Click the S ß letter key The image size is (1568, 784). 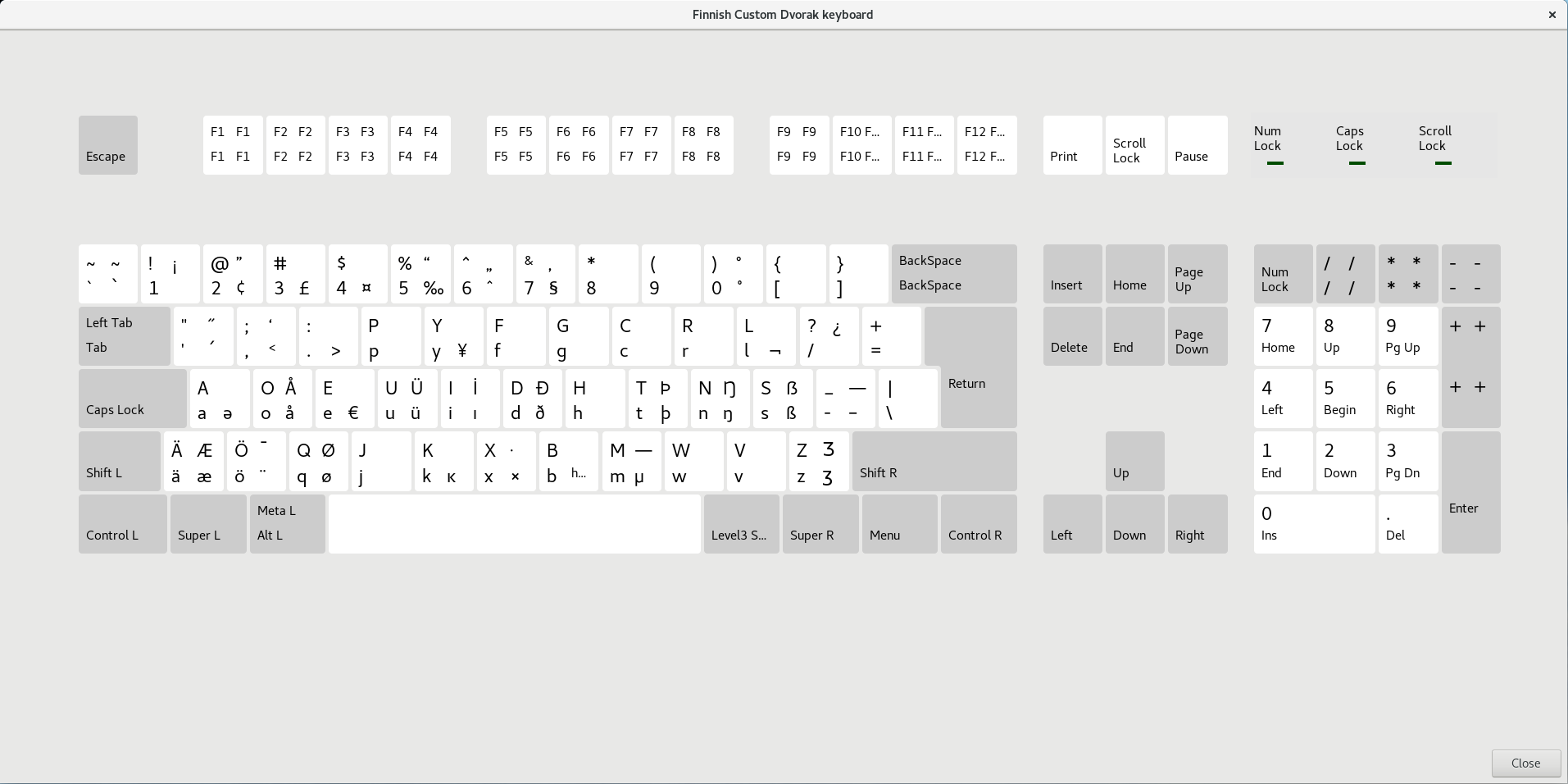784,399
